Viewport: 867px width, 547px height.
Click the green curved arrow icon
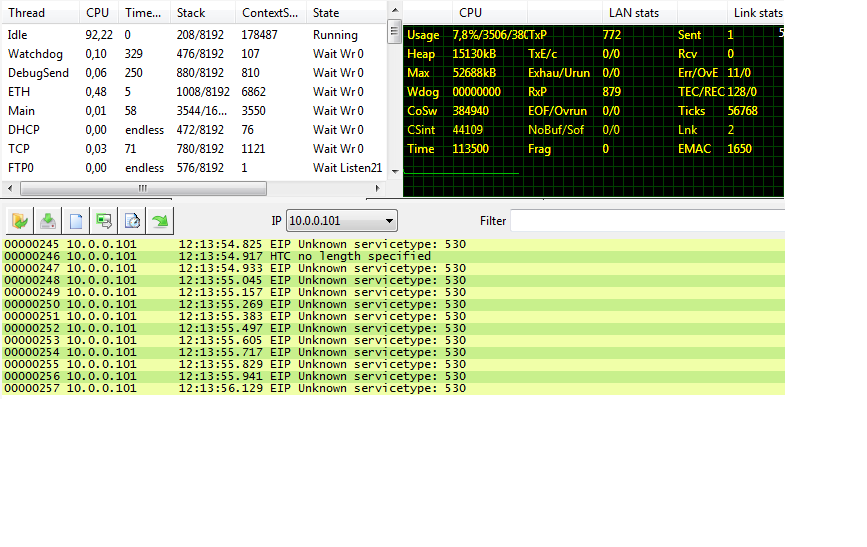tap(160, 221)
